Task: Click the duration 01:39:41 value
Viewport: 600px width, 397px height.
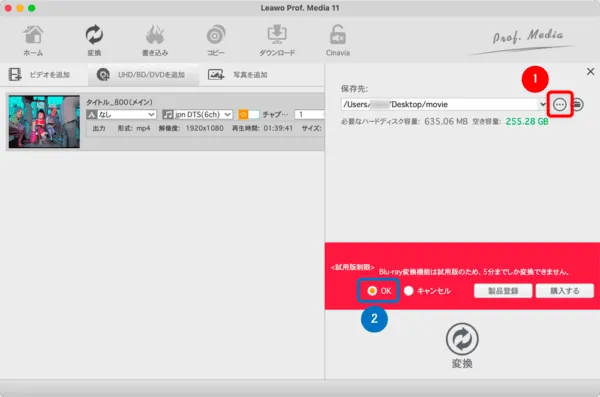Action: pos(278,128)
